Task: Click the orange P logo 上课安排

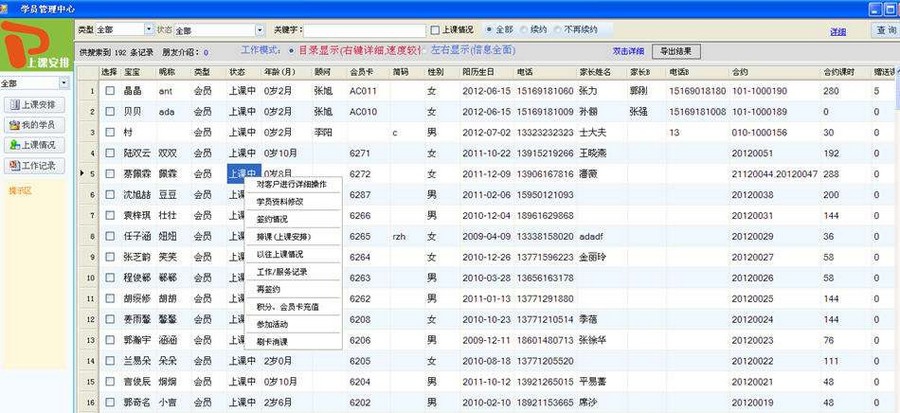Action: pyautogui.click(x=37, y=46)
